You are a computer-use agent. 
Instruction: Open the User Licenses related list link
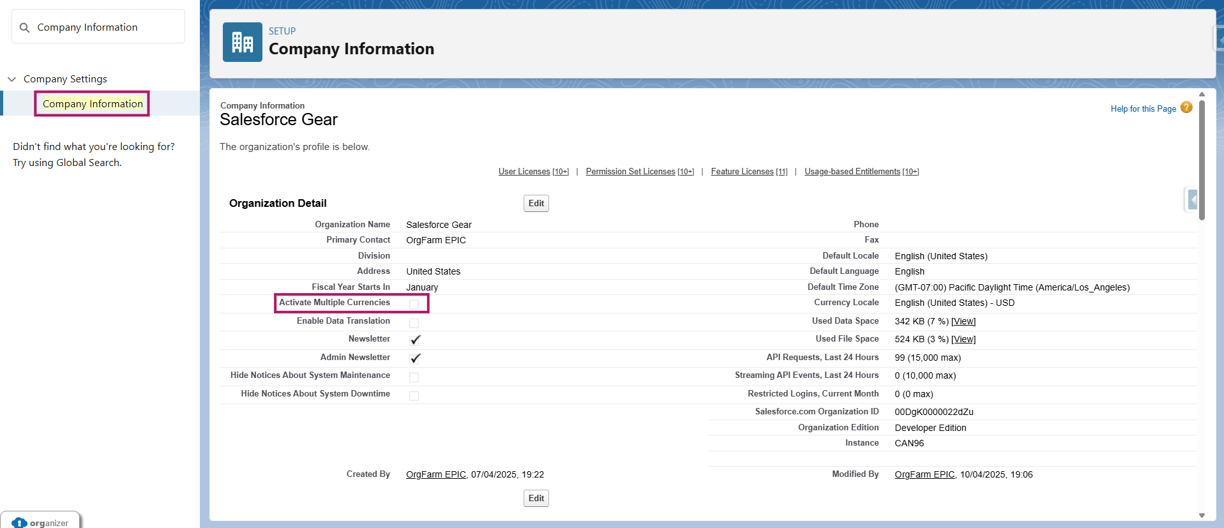click(533, 172)
